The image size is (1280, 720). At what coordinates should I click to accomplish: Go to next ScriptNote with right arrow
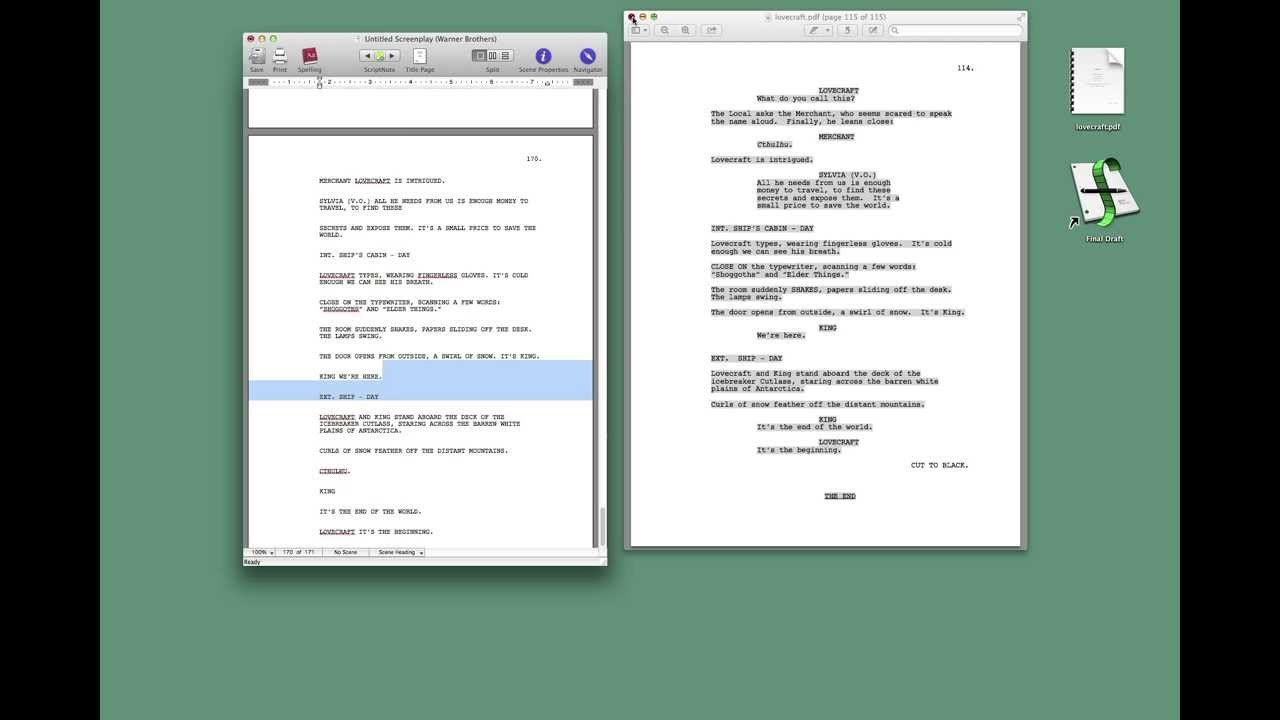pos(393,56)
